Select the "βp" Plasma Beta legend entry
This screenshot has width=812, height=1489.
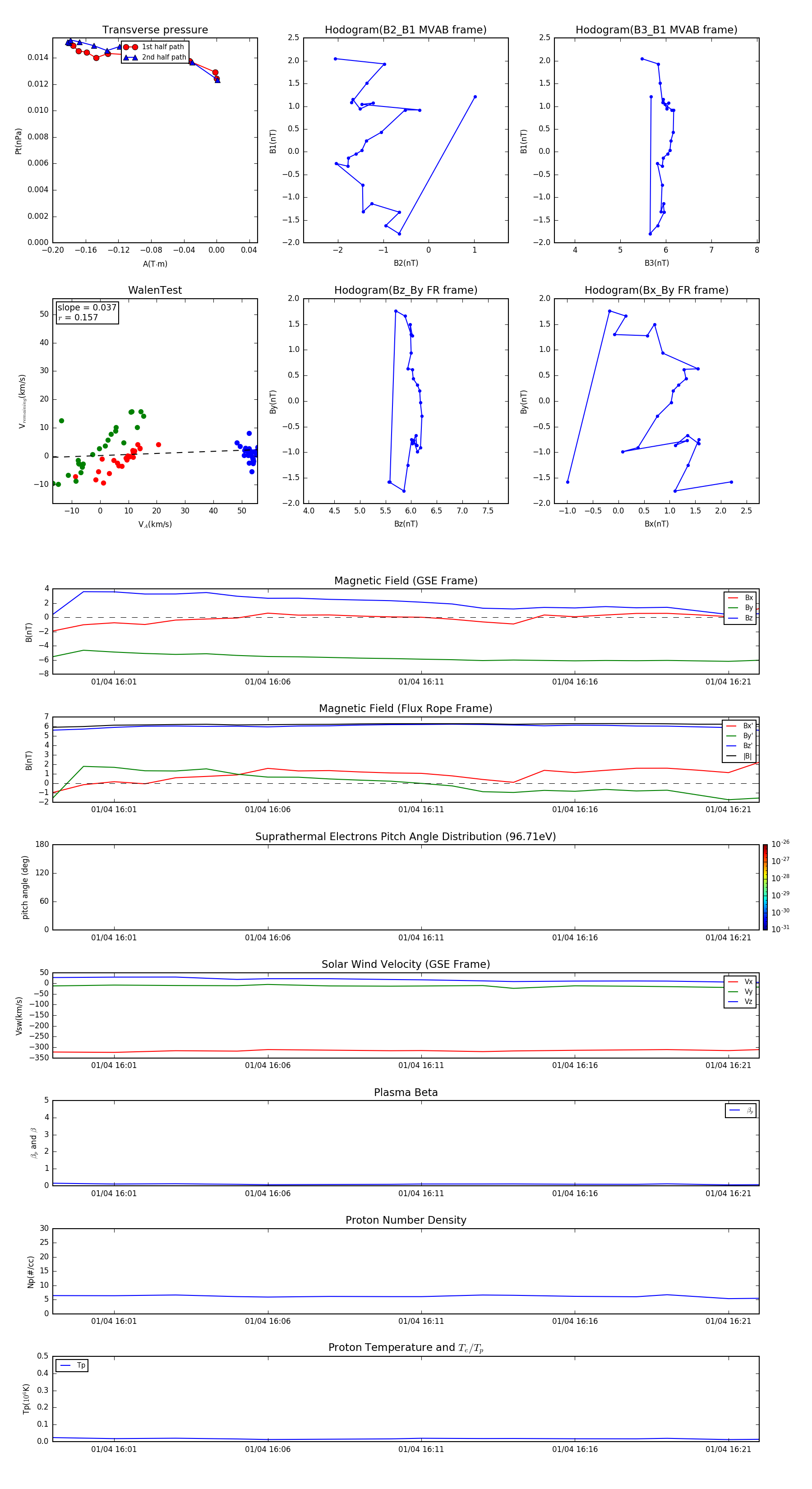click(741, 1110)
